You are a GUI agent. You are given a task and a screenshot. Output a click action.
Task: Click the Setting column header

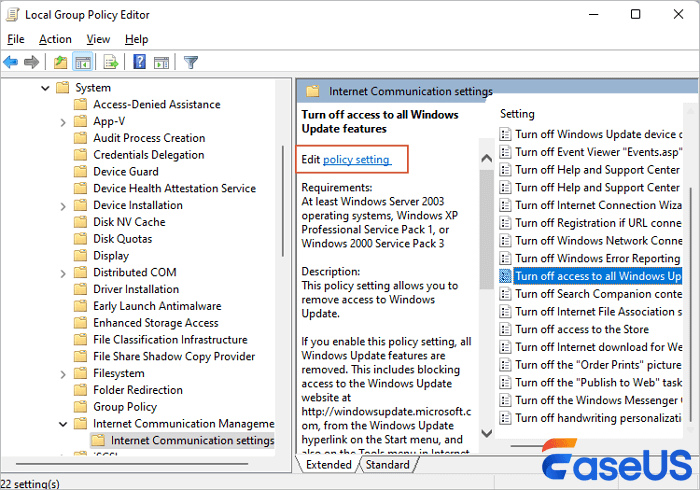517,114
